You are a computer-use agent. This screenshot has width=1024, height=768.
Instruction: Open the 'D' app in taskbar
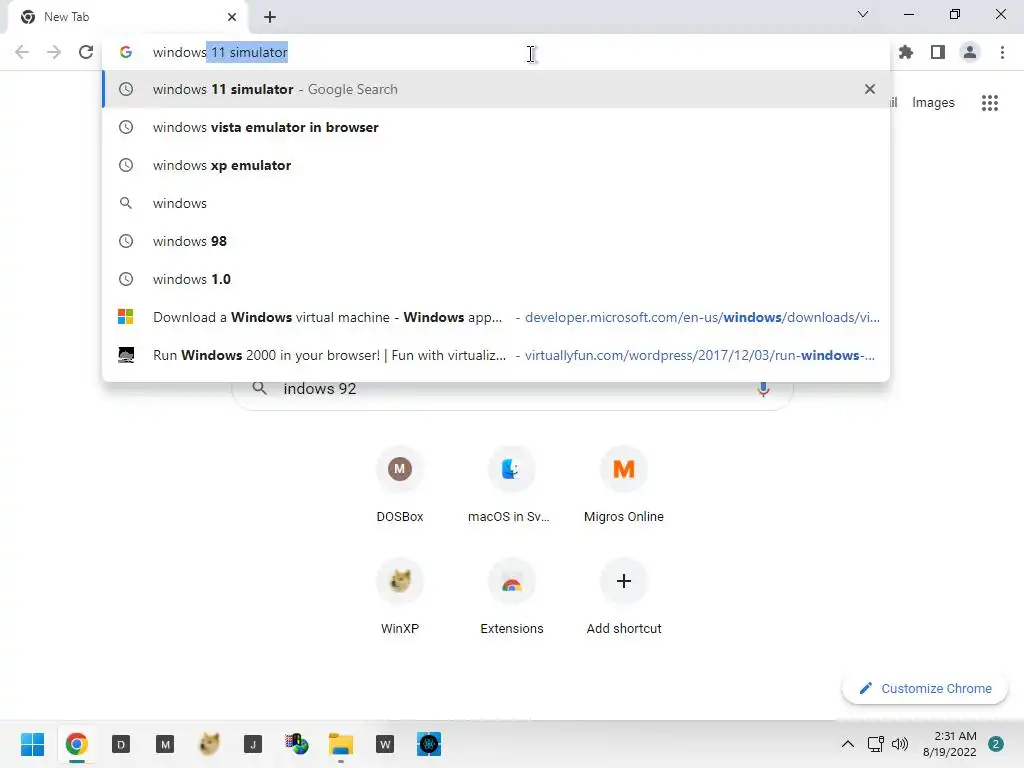(x=121, y=744)
